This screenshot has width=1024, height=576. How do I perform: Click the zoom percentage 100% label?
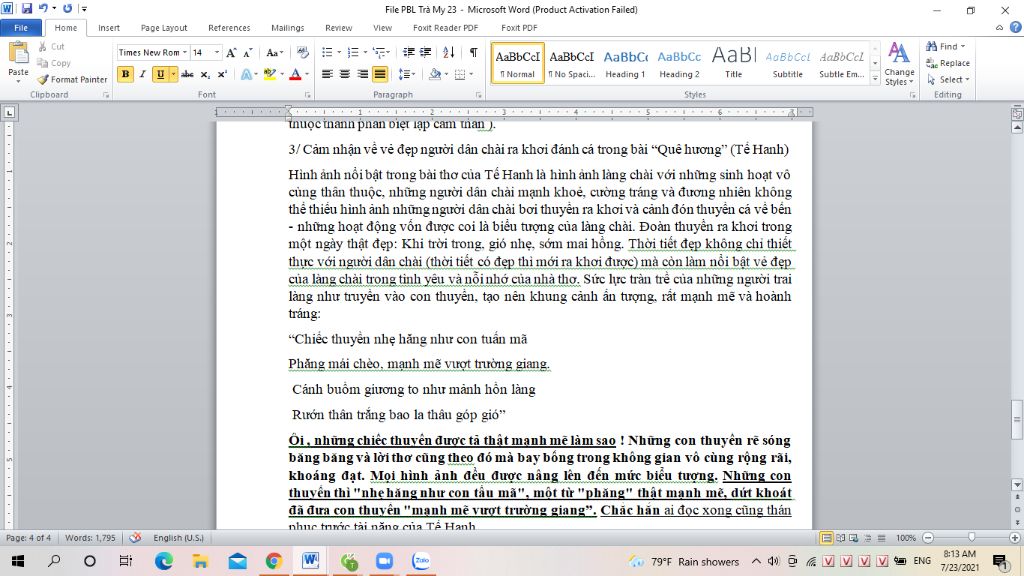pyautogui.click(x=906, y=537)
